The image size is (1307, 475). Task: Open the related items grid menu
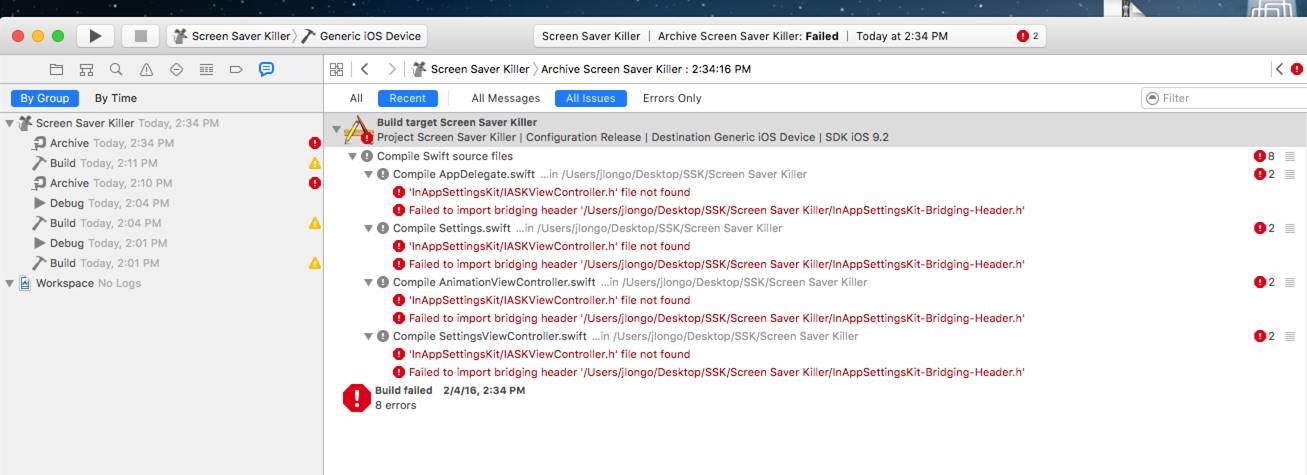(x=337, y=69)
